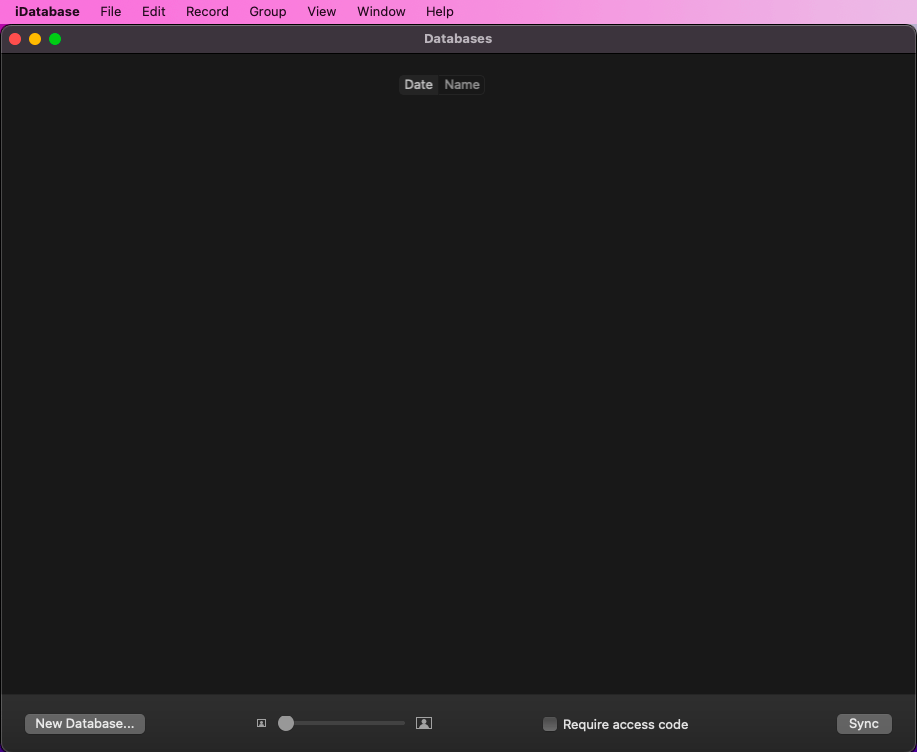
Task: Open the Record menu
Action: (207, 12)
